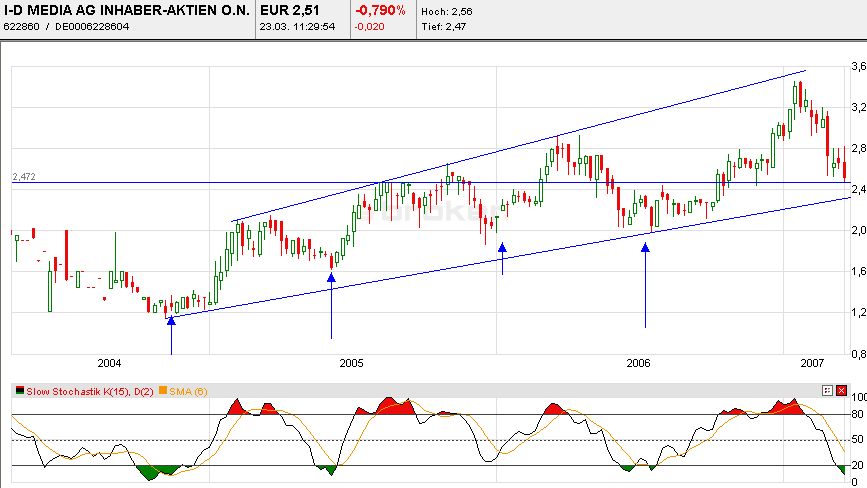Click the blue arrow marker in mid-2005
867x488 pixels.
(x=502, y=259)
